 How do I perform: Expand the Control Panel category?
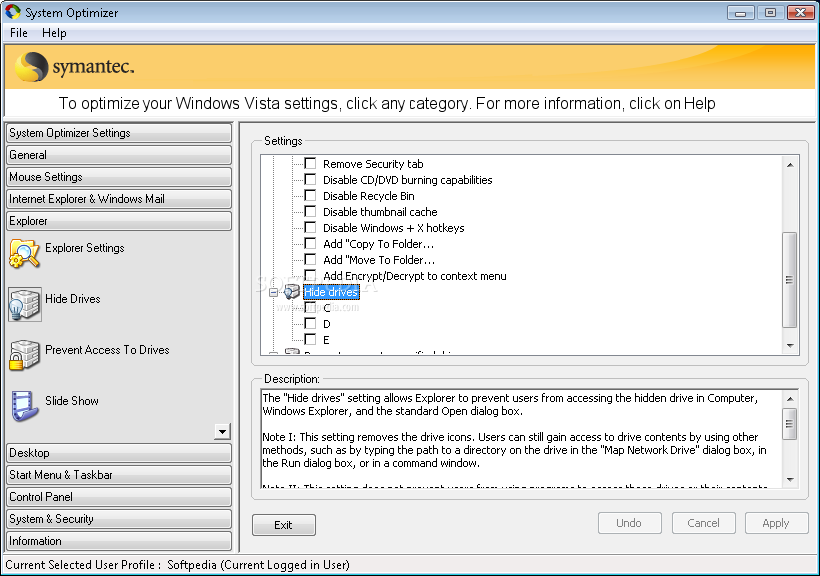[119, 497]
